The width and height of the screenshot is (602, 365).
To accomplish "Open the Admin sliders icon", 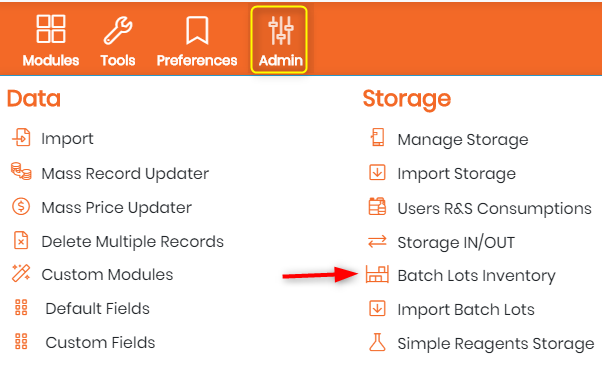I will tap(281, 30).
